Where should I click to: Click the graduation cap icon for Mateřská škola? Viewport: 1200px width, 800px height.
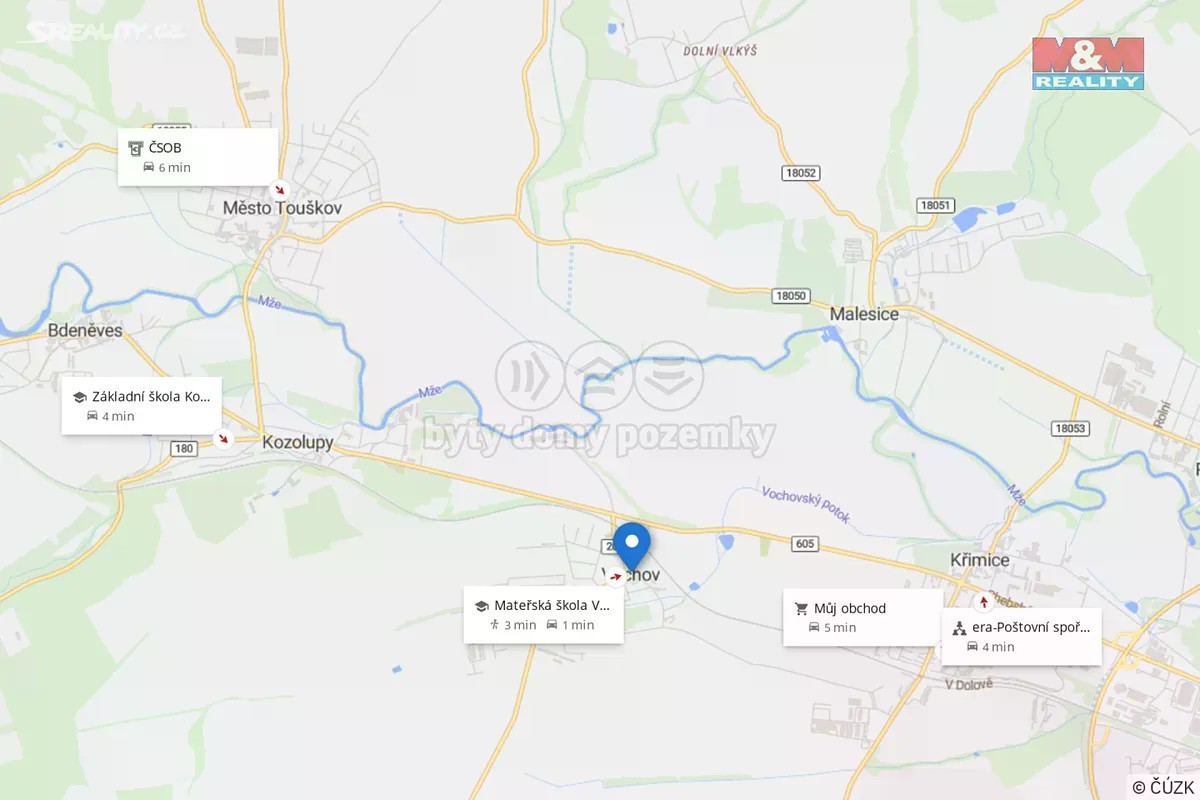coord(481,606)
